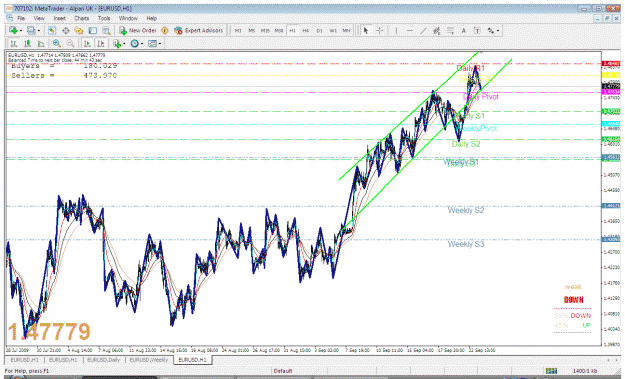Screen dimensions: 625x379
Task: Open the Data Window icon
Action: [65, 30]
